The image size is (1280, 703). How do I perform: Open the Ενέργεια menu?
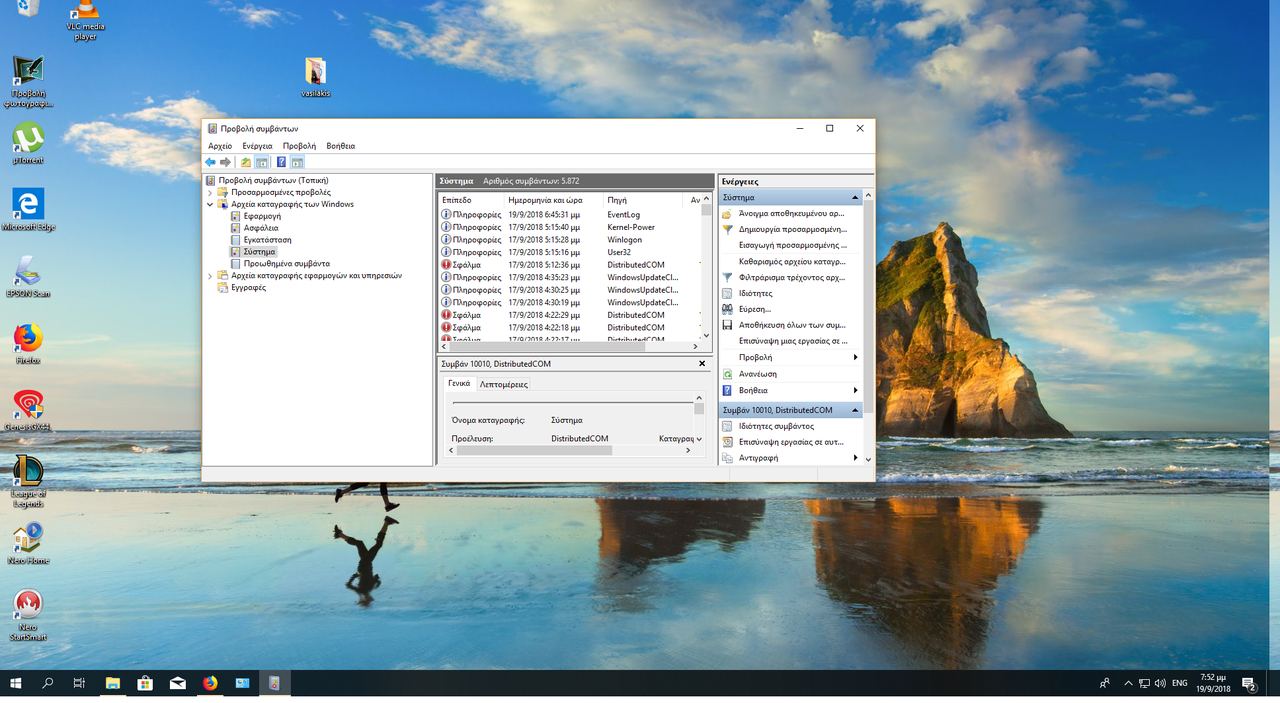257,146
